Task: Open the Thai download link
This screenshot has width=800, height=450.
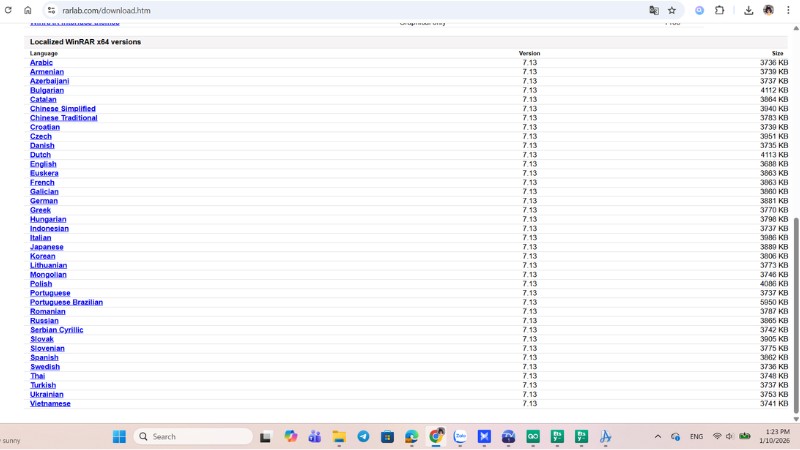Action: (x=37, y=376)
